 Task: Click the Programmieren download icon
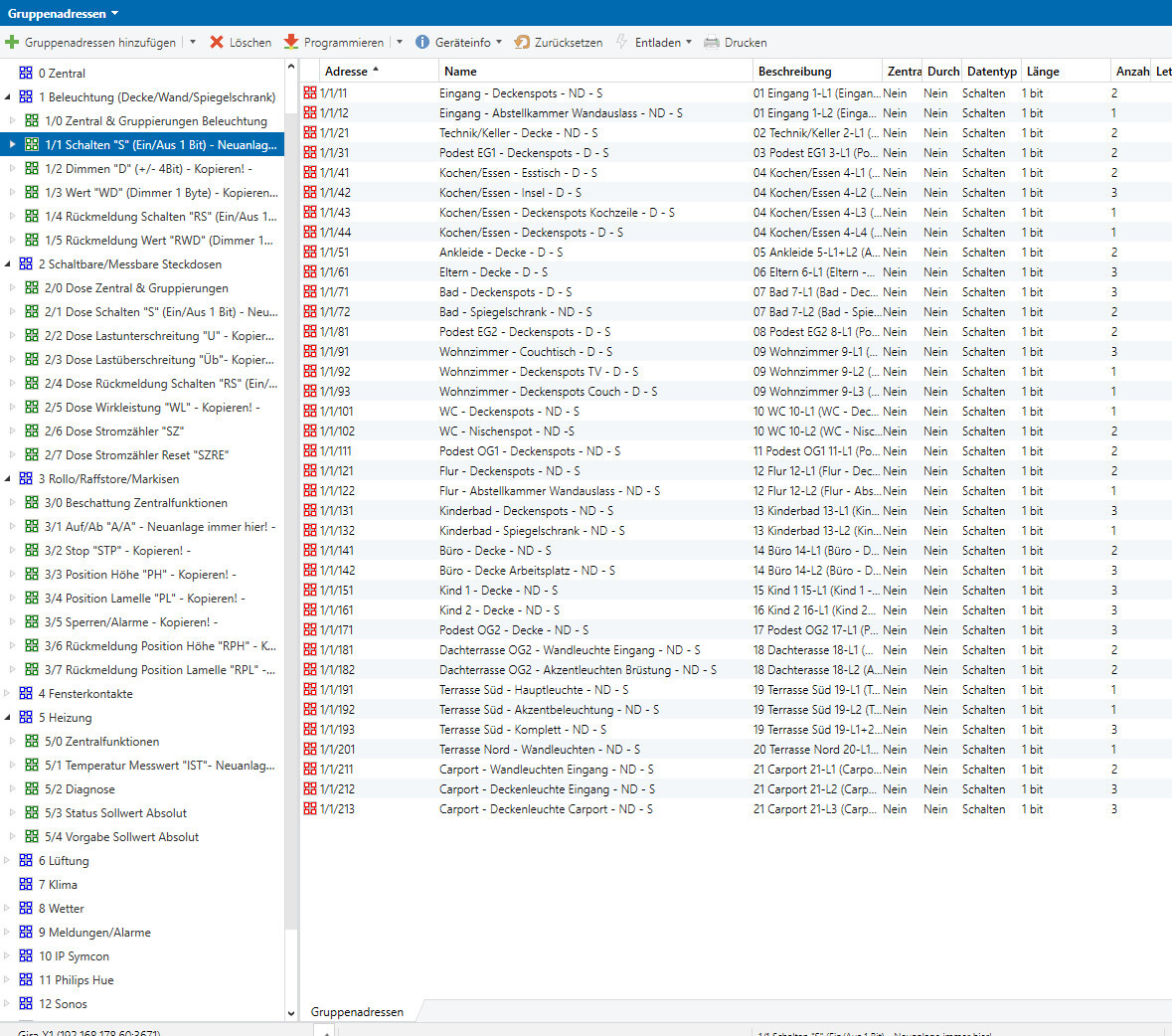click(291, 43)
